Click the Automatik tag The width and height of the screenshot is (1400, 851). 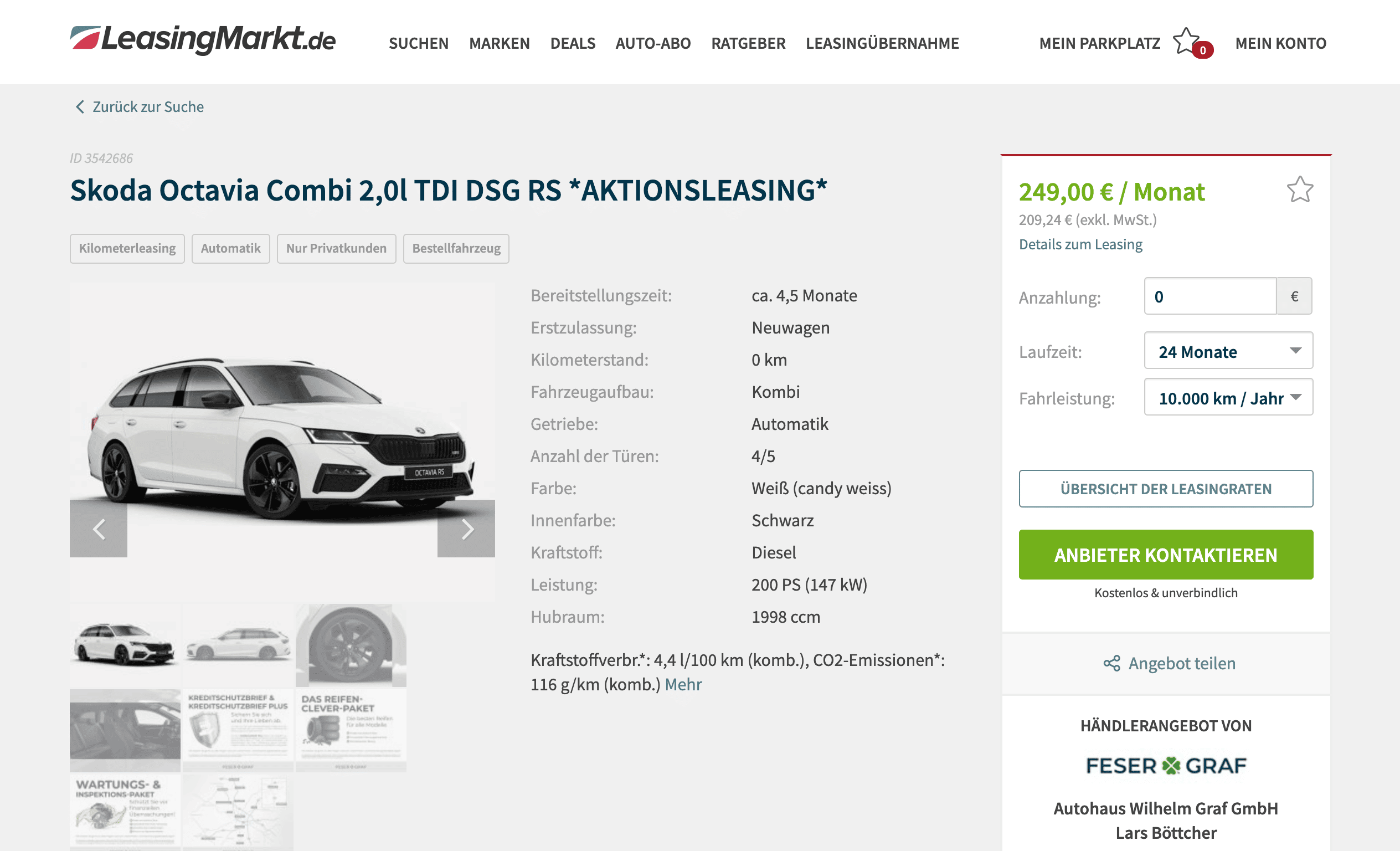click(x=231, y=248)
